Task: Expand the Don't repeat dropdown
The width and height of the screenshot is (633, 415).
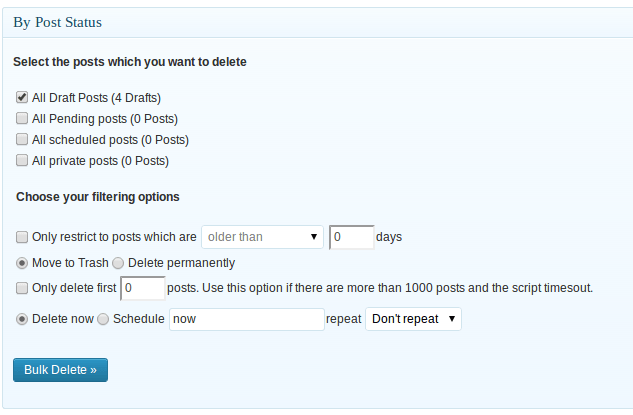Action: point(413,319)
